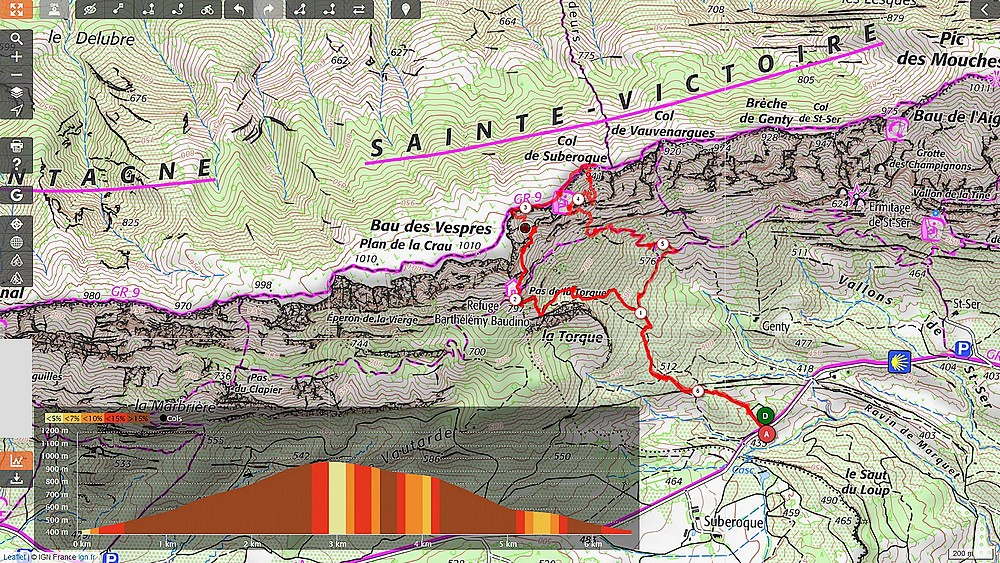Click the G button in left sidebar
The height and width of the screenshot is (563, 1000).
click(x=16, y=195)
